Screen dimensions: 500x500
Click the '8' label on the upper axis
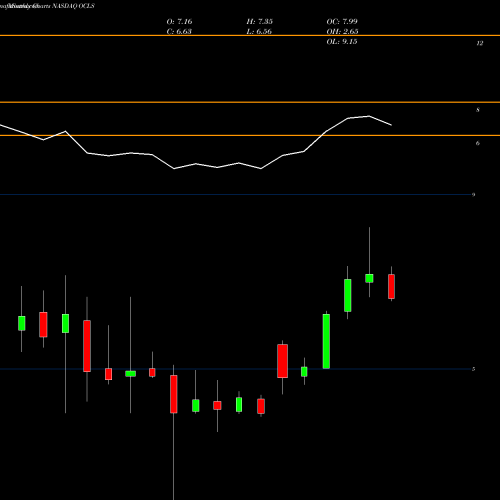478,110
